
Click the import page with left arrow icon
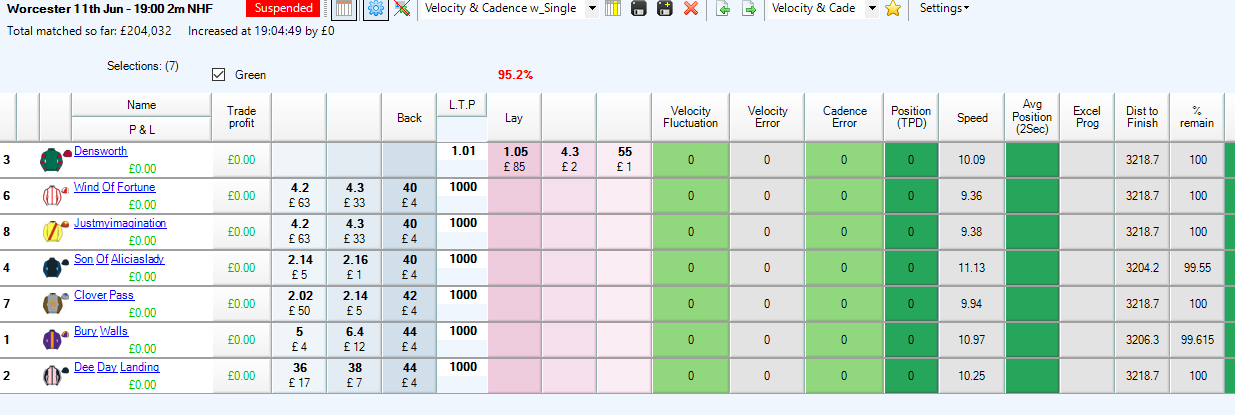pyautogui.click(x=722, y=9)
